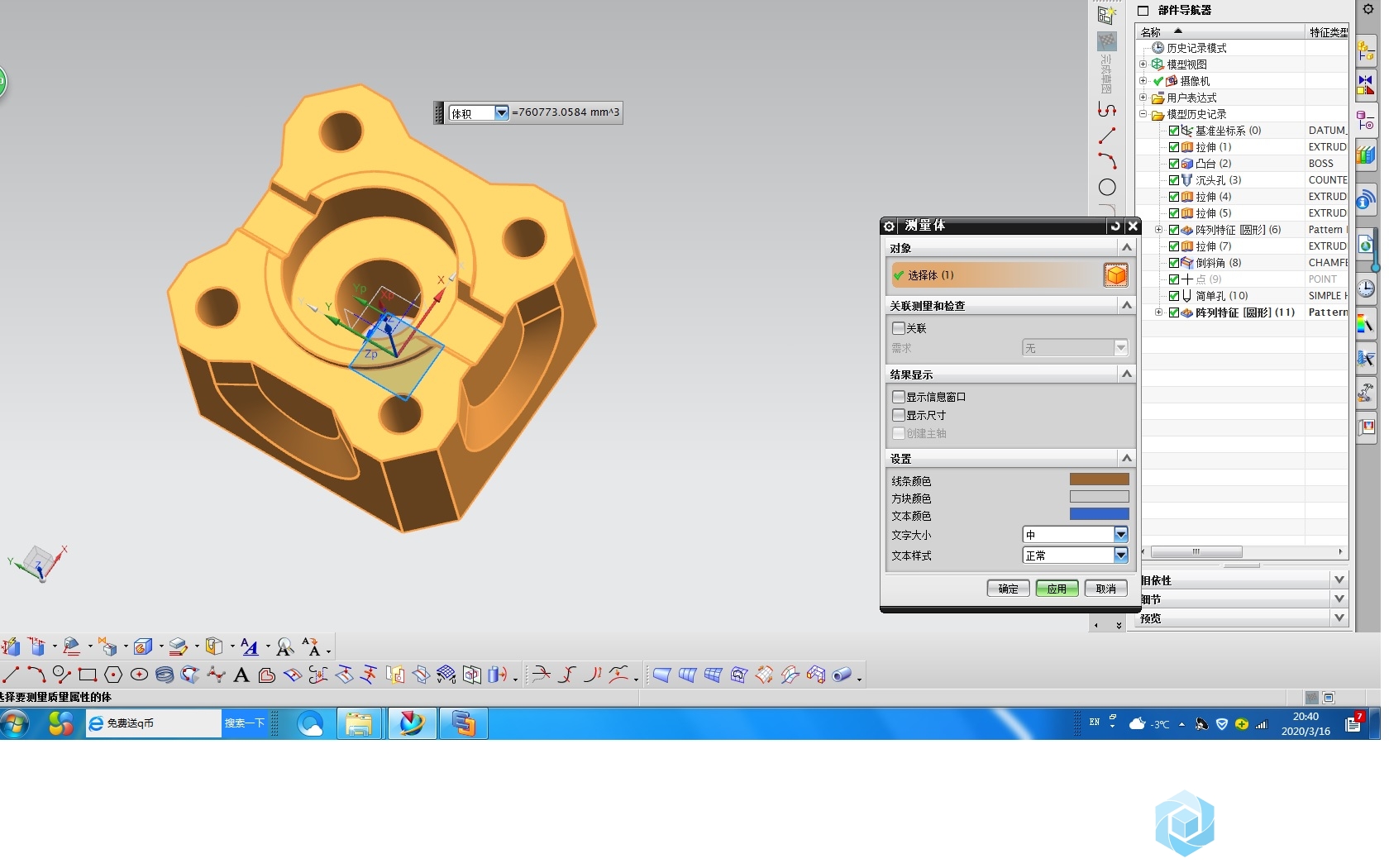Image resolution: width=1389 pixels, height=868 pixels.
Task: Open the 文字大小 dropdown
Action: coord(1120,534)
